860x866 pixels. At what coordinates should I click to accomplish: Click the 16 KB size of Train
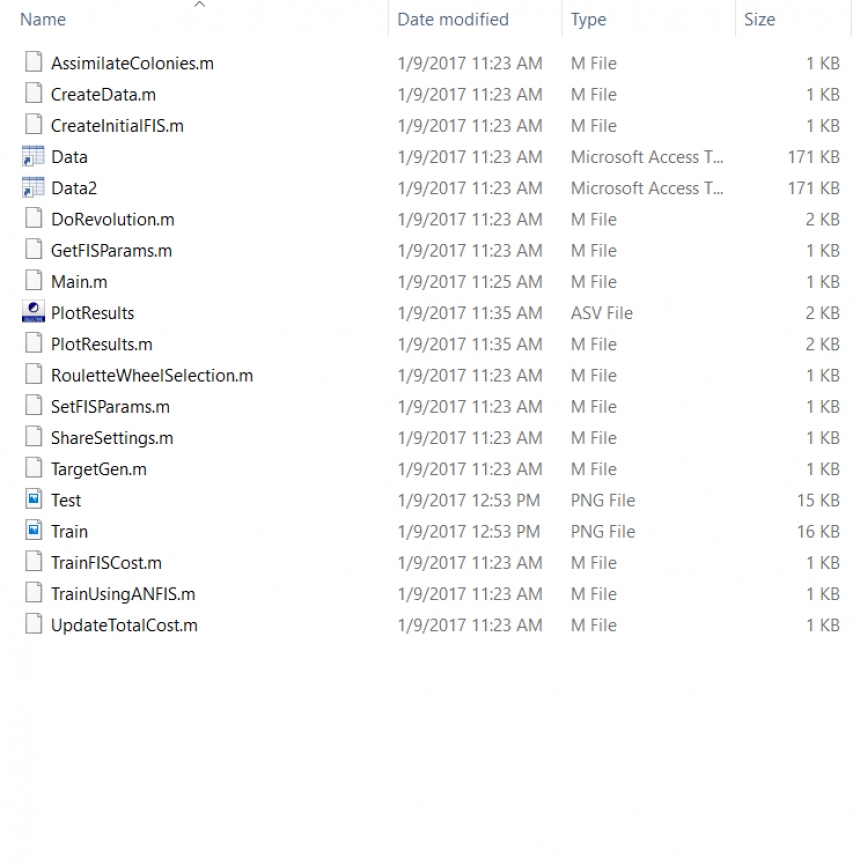click(818, 531)
